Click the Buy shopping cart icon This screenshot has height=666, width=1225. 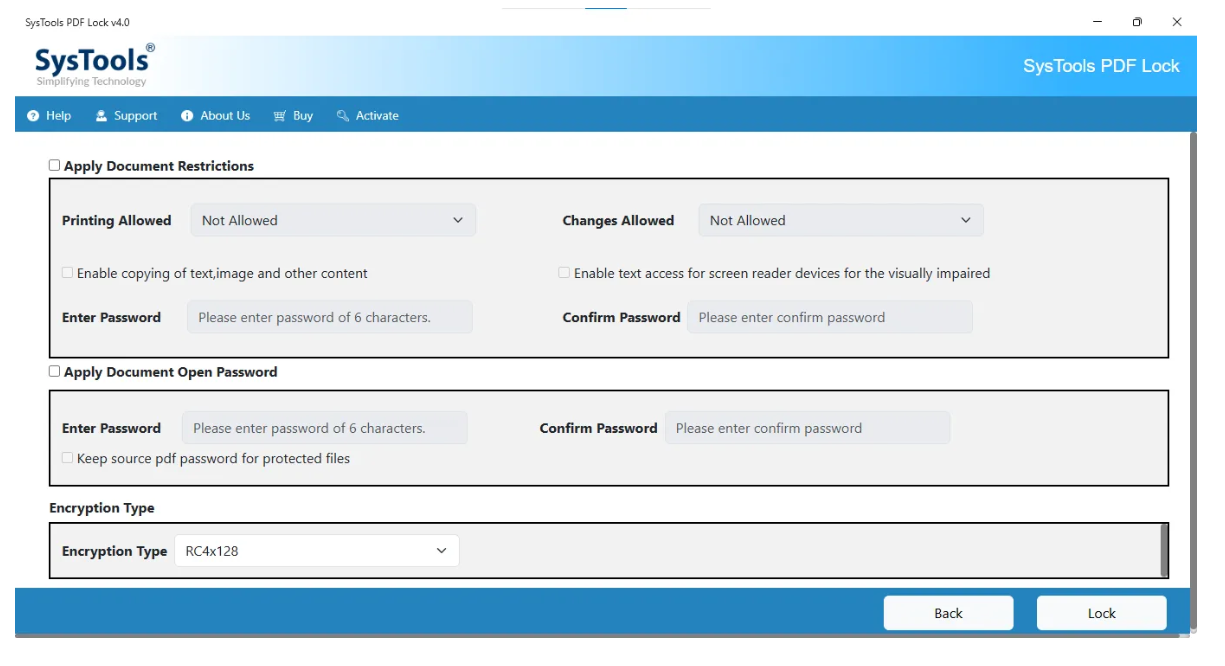(x=280, y=116)
